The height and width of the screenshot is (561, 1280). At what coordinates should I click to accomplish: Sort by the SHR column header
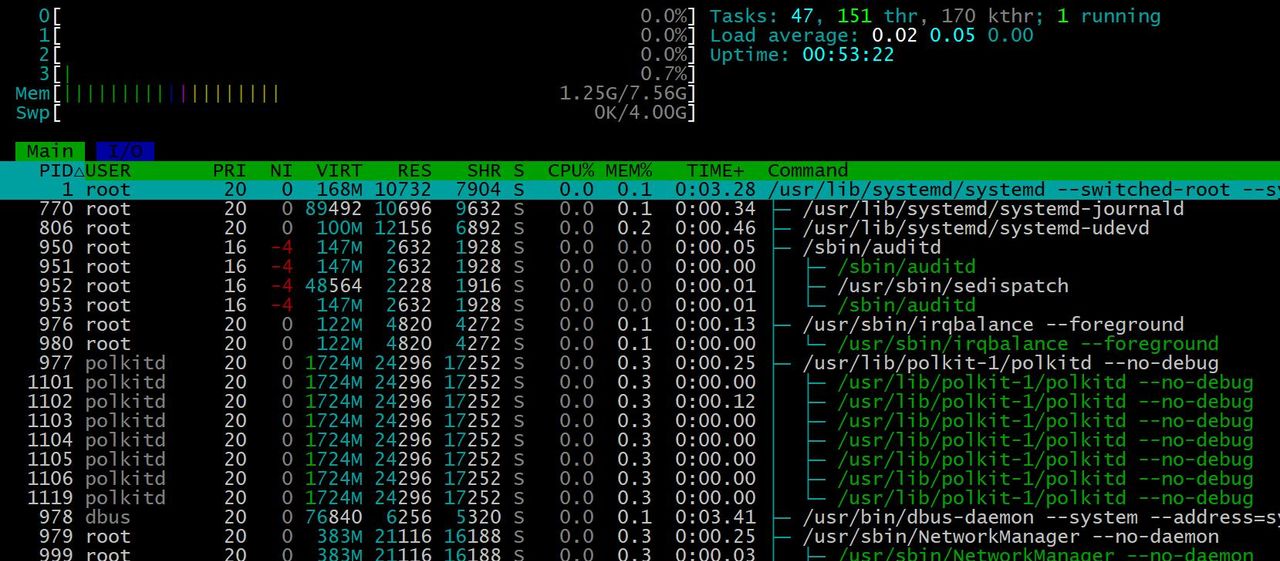point(483,170)
